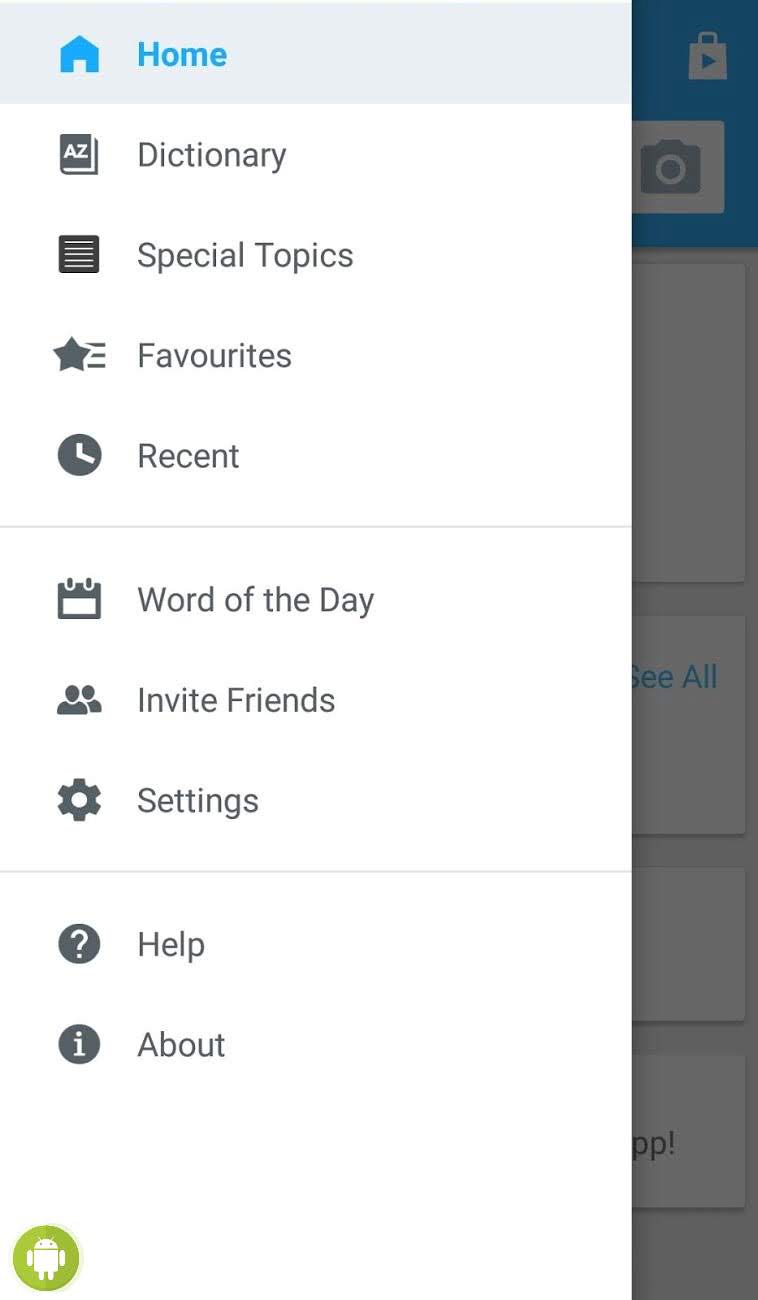Click the Invite Friends people icon

[79, 700]
